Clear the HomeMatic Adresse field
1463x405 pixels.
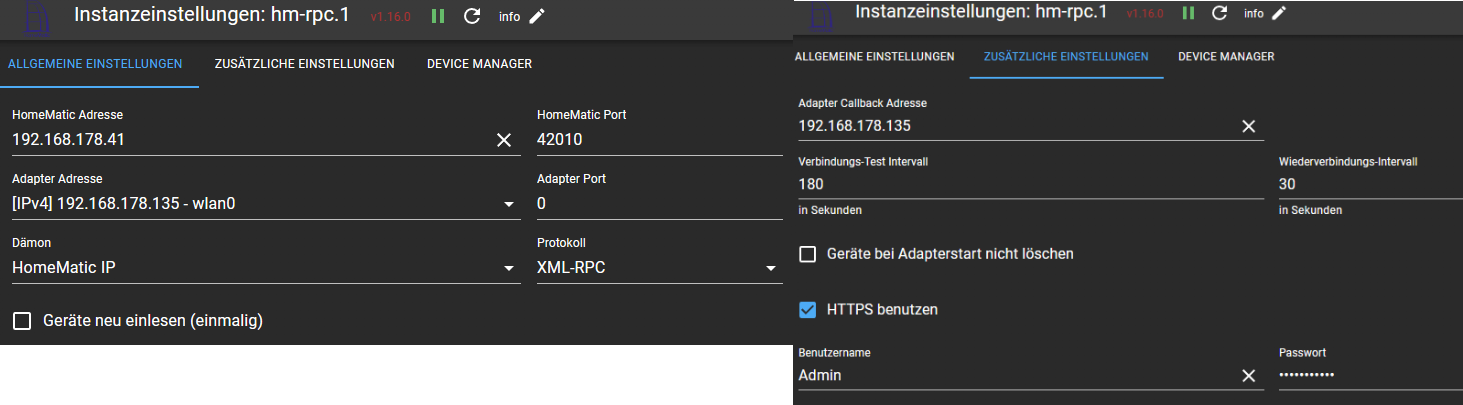pos(504,140)
